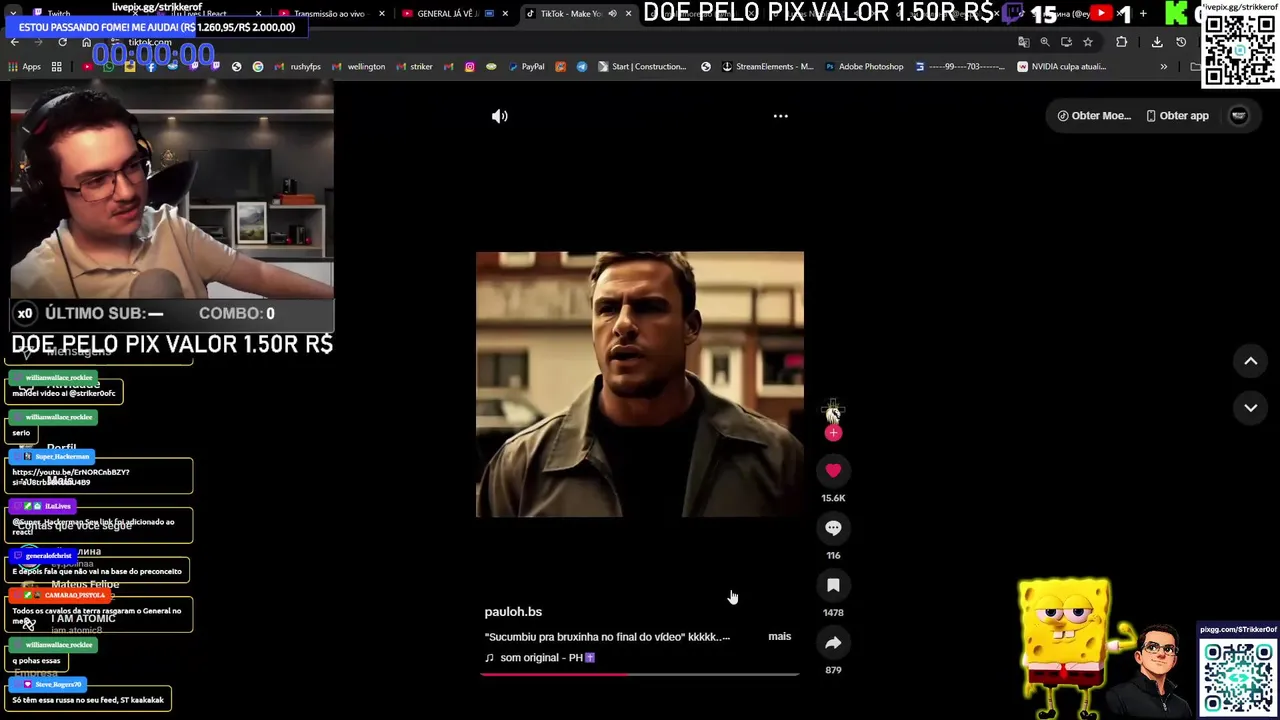
Task: Open the 'Start | Construction' bookmark
Action: point(642,67)
